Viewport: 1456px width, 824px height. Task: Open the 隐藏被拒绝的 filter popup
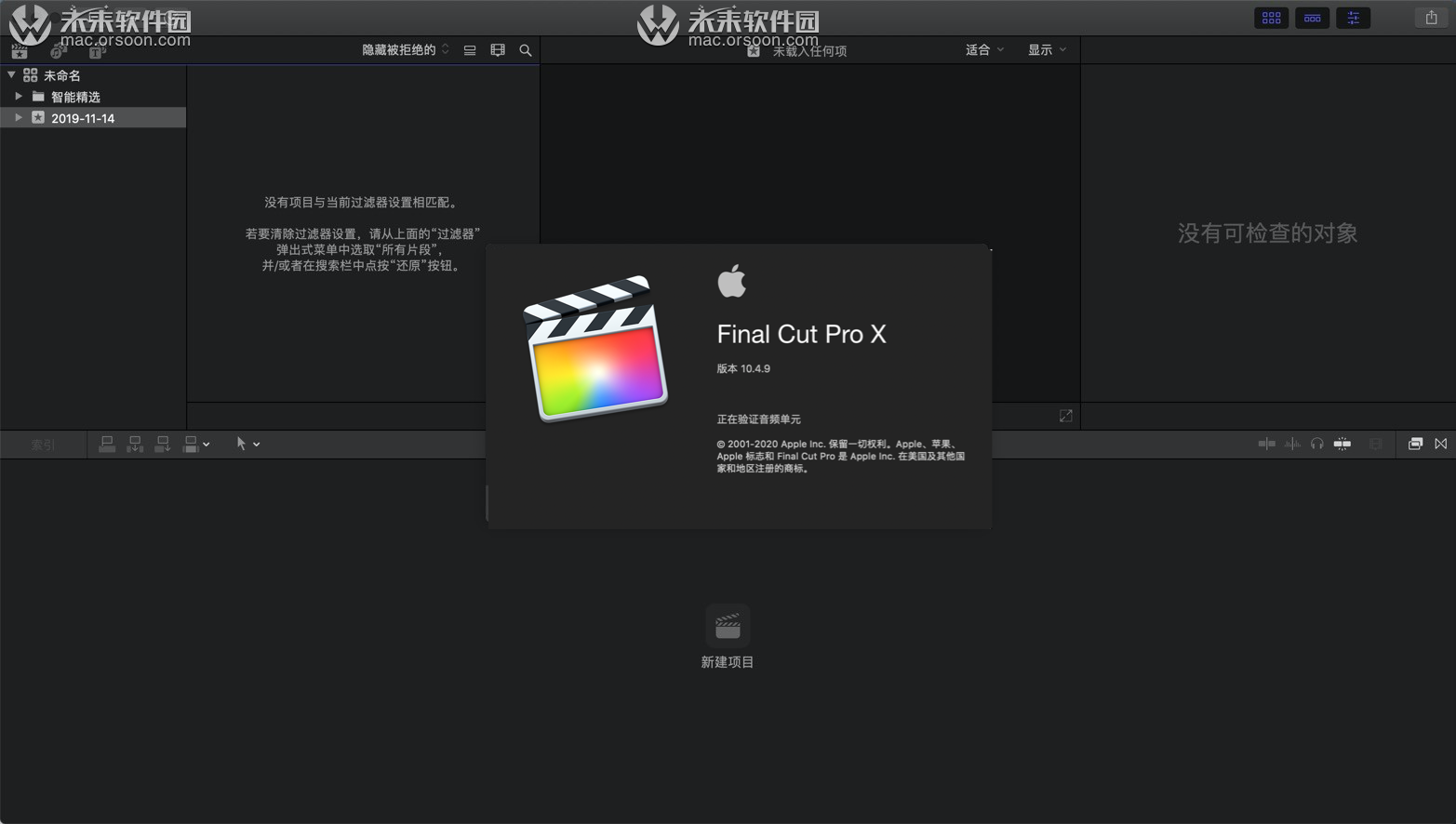(x=406, y=50)
